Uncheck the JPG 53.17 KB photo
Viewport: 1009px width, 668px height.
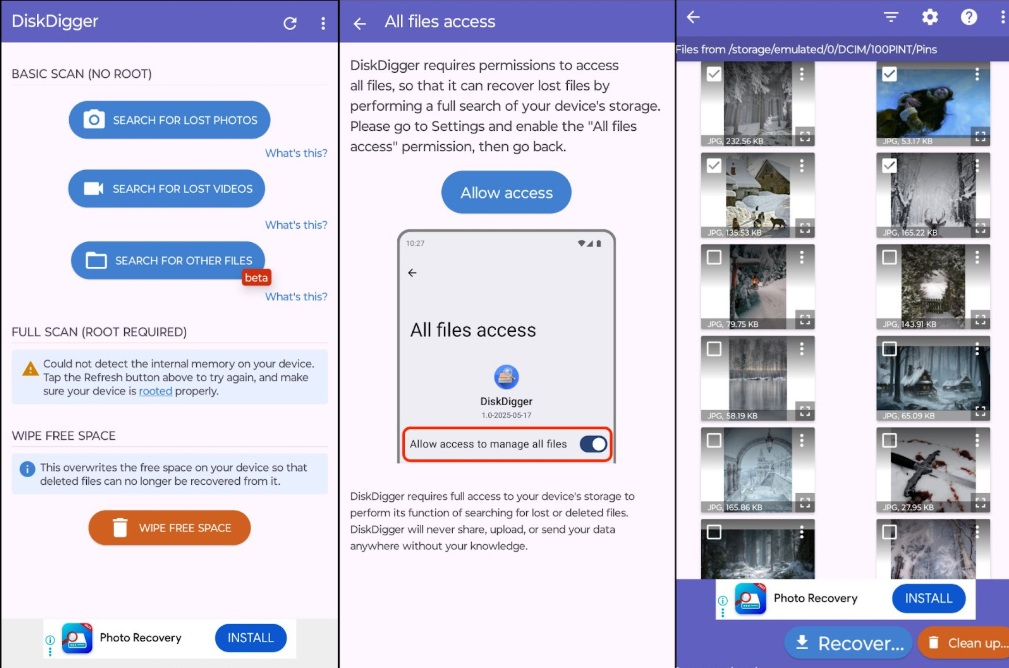(889, 74)
